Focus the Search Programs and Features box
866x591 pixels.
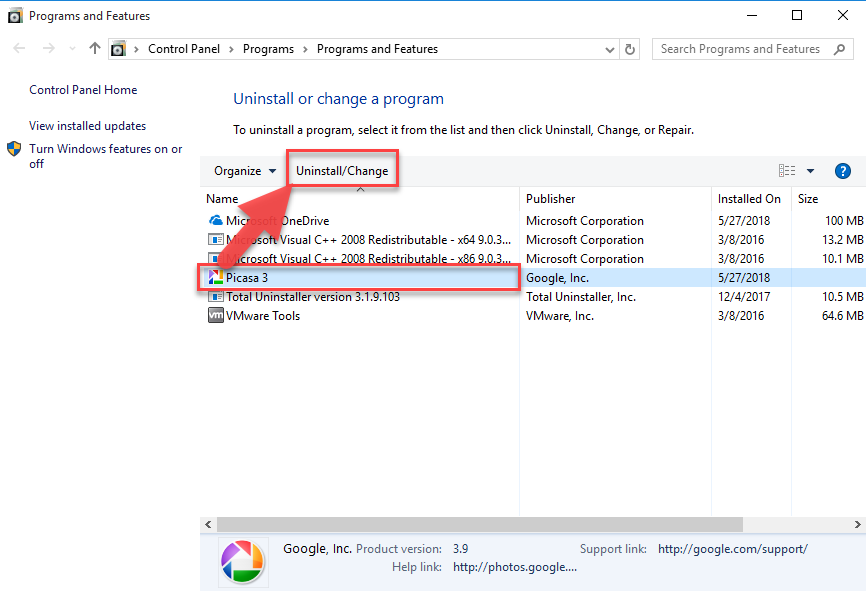coord(753,49)
